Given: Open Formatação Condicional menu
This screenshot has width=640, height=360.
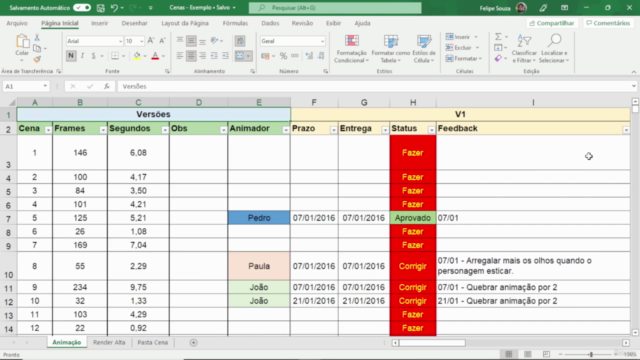Looking at the screenshot, I should point(351,49).
